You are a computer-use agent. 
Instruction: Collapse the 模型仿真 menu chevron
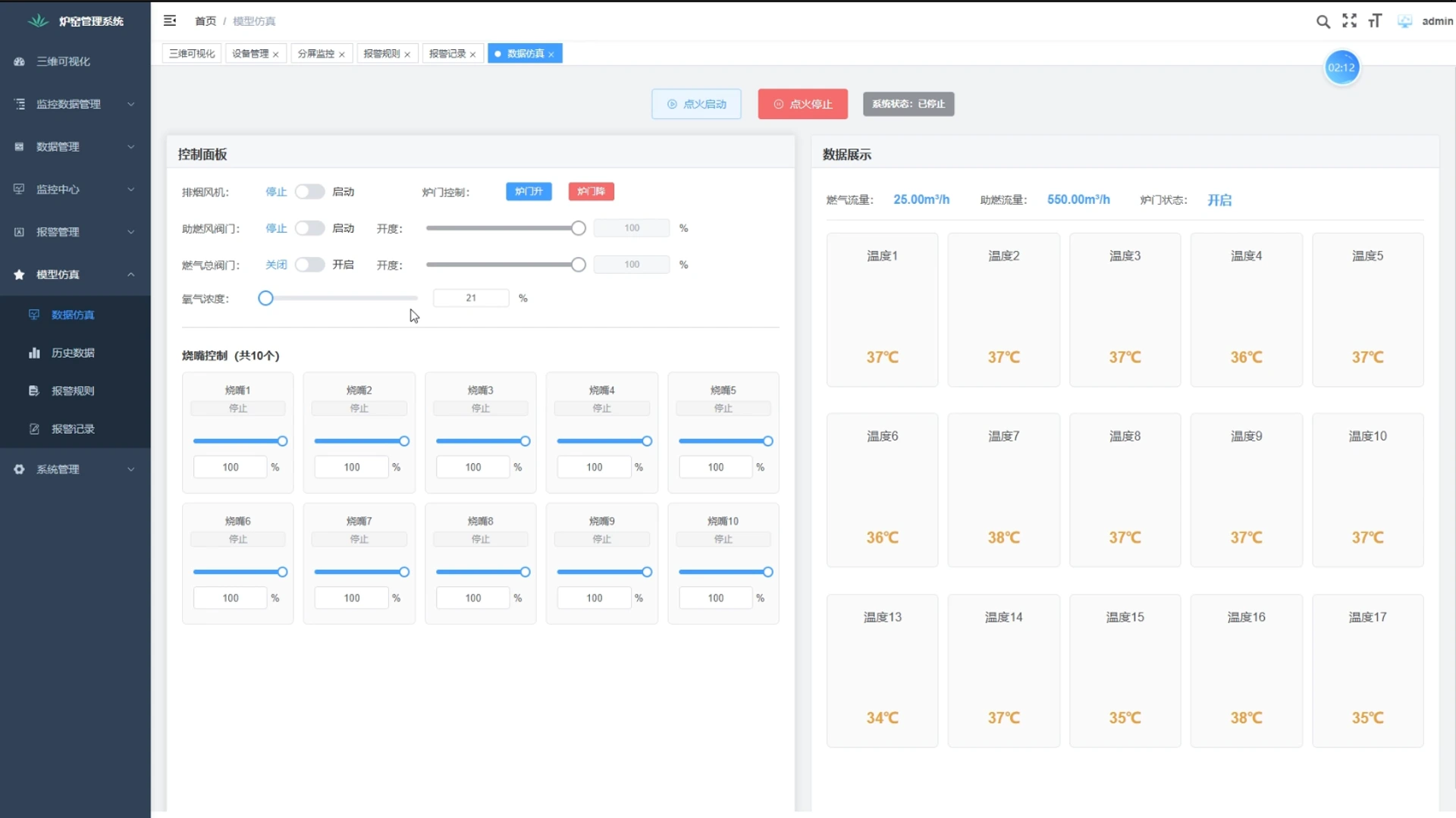tap(131, 274)
